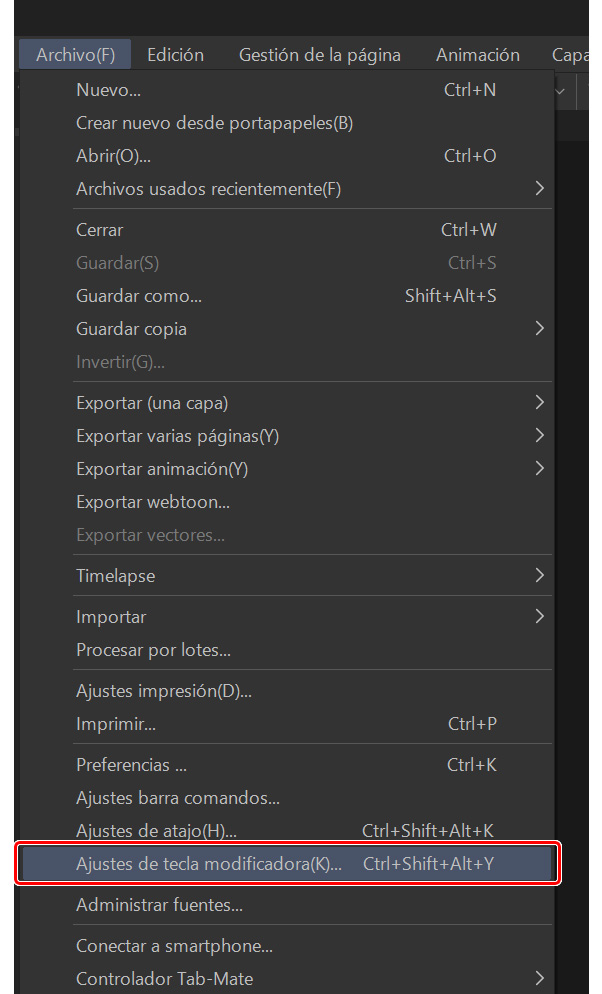Open Preferencias ... settings
This screenshot has height=994, width=602.
point(131,765)
